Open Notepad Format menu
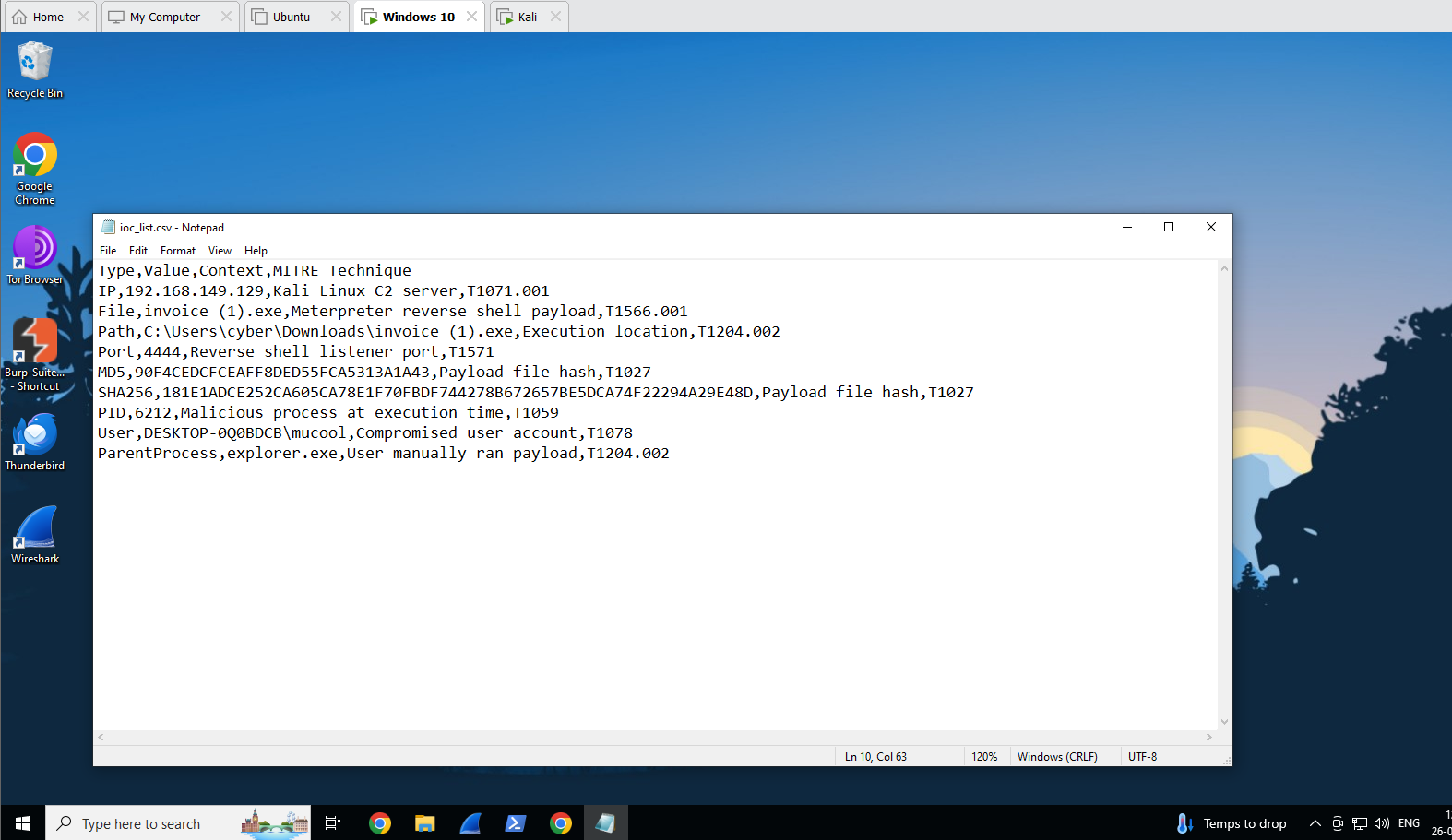This screenshot has height=840, width=1452. pos(178,251)
